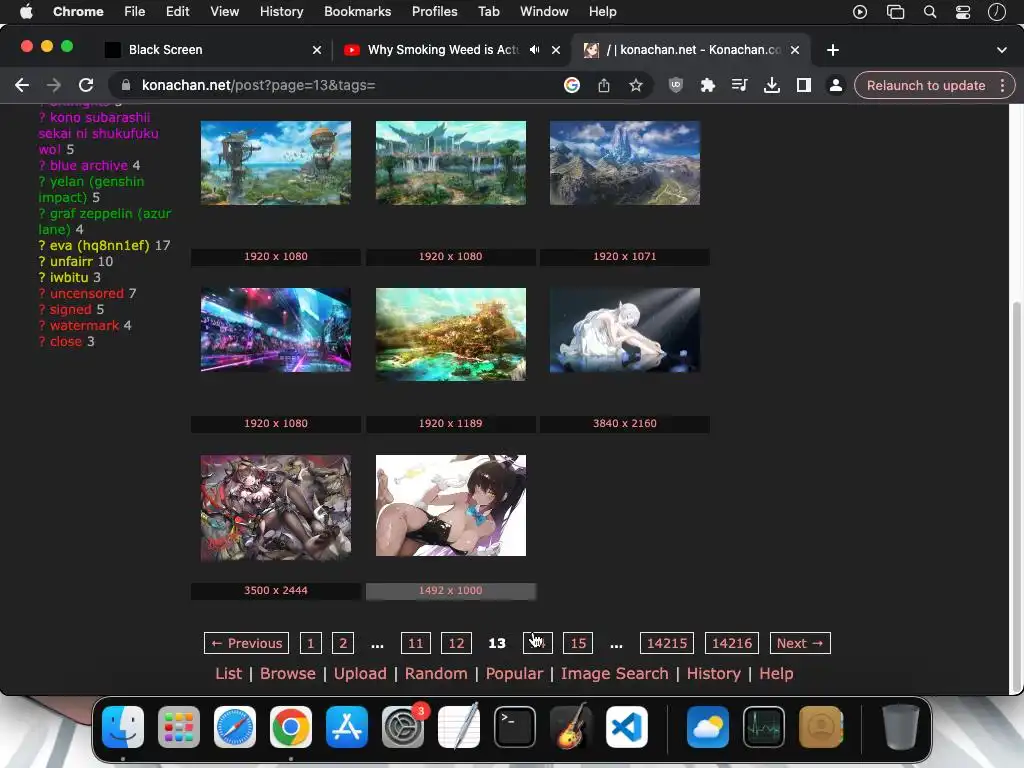Open the Help footer link
Image resolution: width=1024 pixels, height=768 pixels.
776,674
